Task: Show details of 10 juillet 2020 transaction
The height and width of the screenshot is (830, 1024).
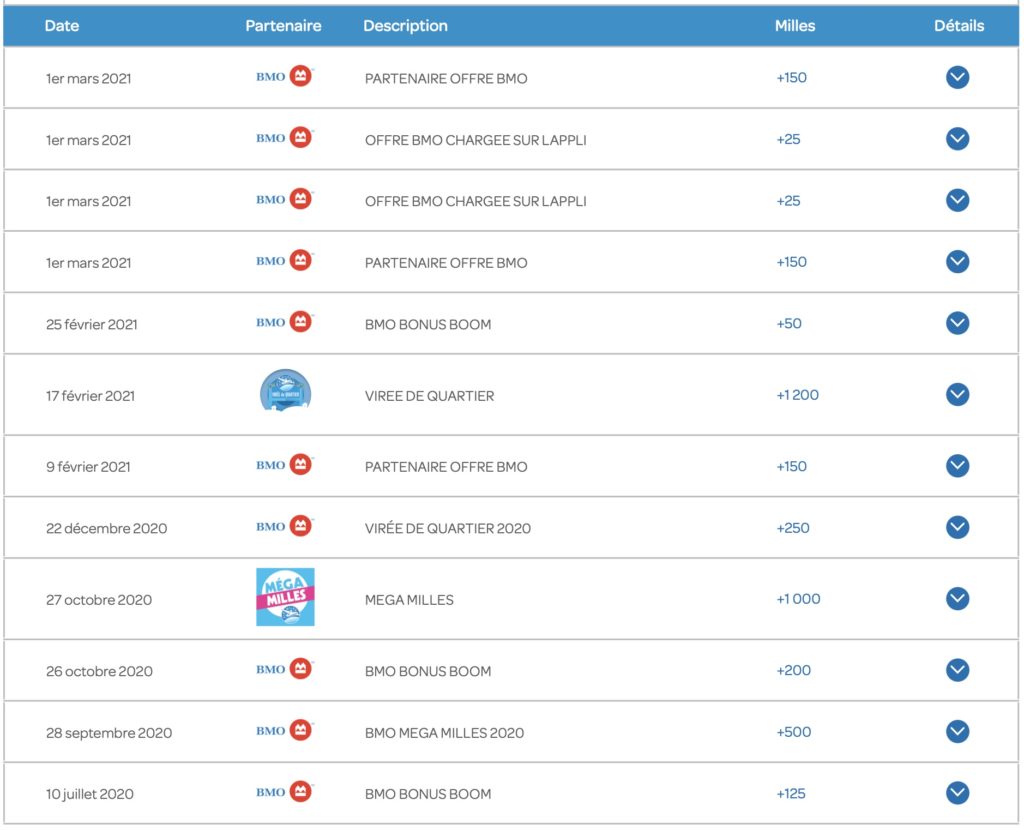Action: (x=957, y=793)
